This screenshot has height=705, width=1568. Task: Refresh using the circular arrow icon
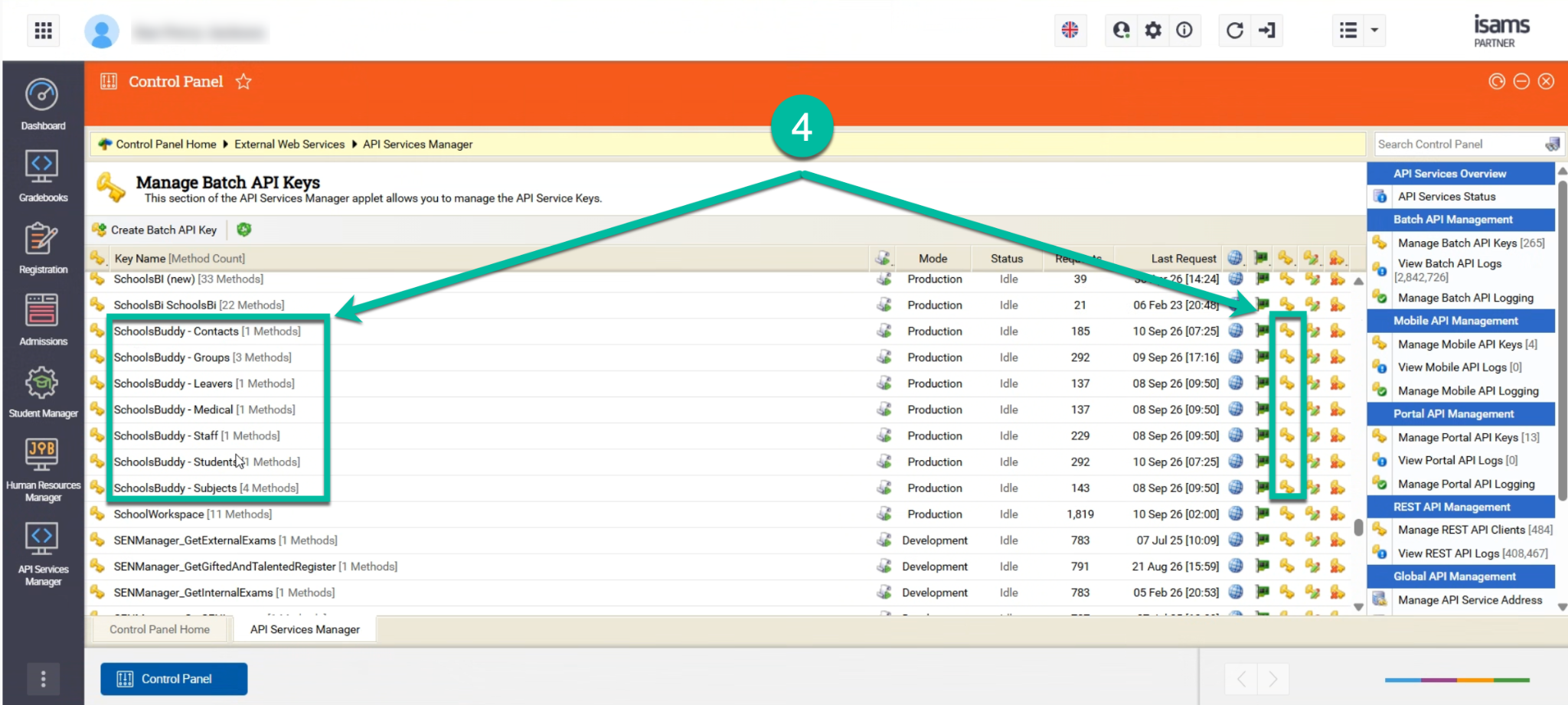[1235, 30]
